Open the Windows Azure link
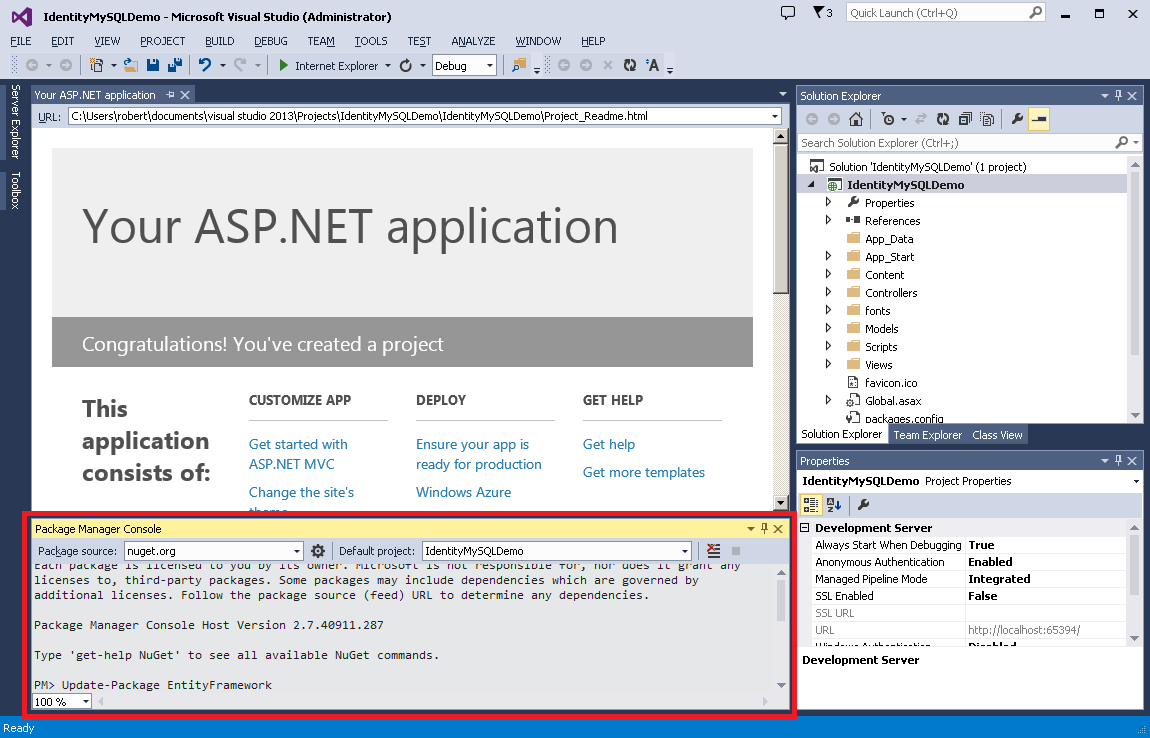Screen dimensions: 1150x738 463,492
